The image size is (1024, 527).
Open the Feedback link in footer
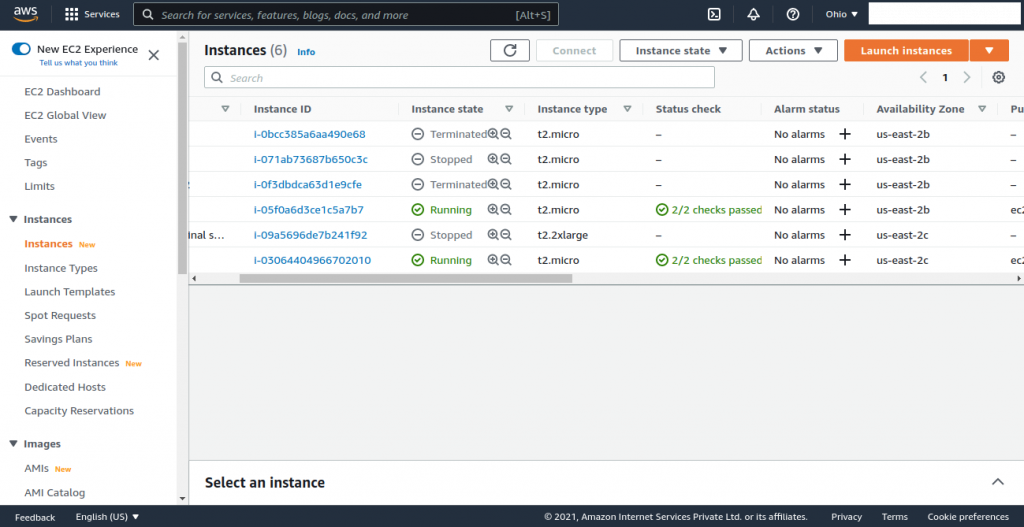(x=35, y=517)
